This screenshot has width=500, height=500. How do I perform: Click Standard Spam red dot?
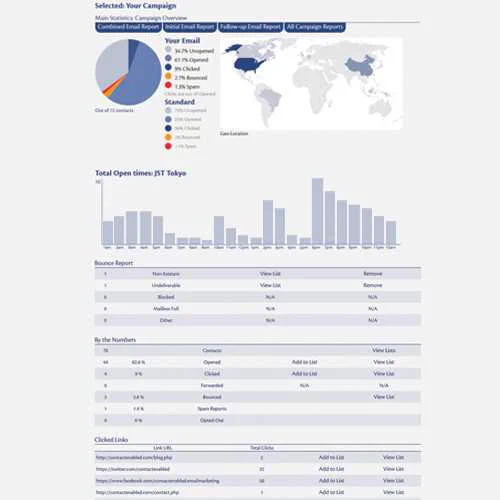click(168, 146)
